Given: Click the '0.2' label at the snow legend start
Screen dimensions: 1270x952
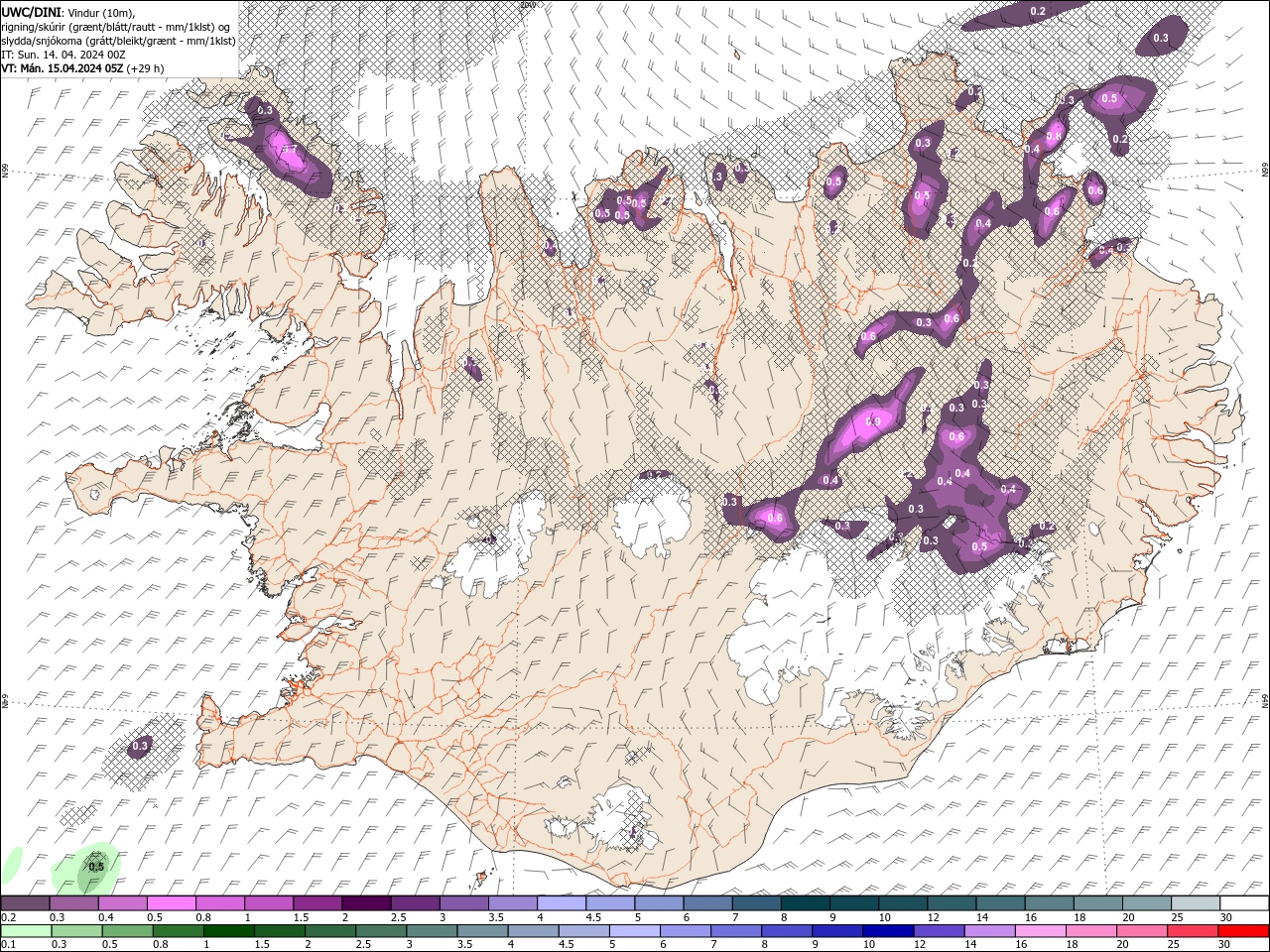Looking at the screenshot, I should point(8,917).
